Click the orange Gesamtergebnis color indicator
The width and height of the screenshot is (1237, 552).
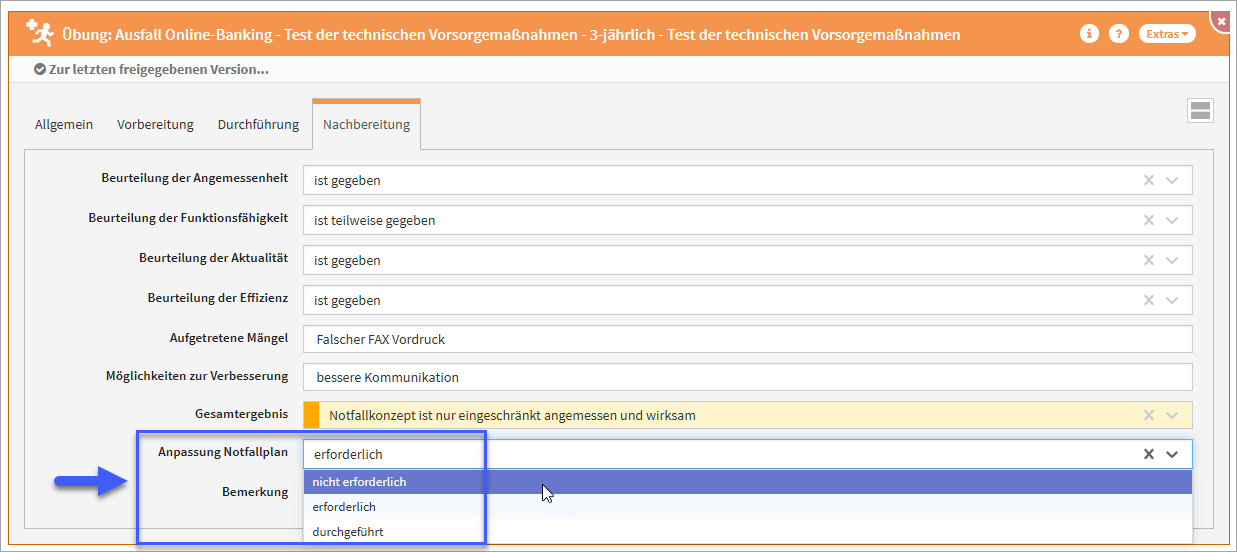tap(311, 415)
